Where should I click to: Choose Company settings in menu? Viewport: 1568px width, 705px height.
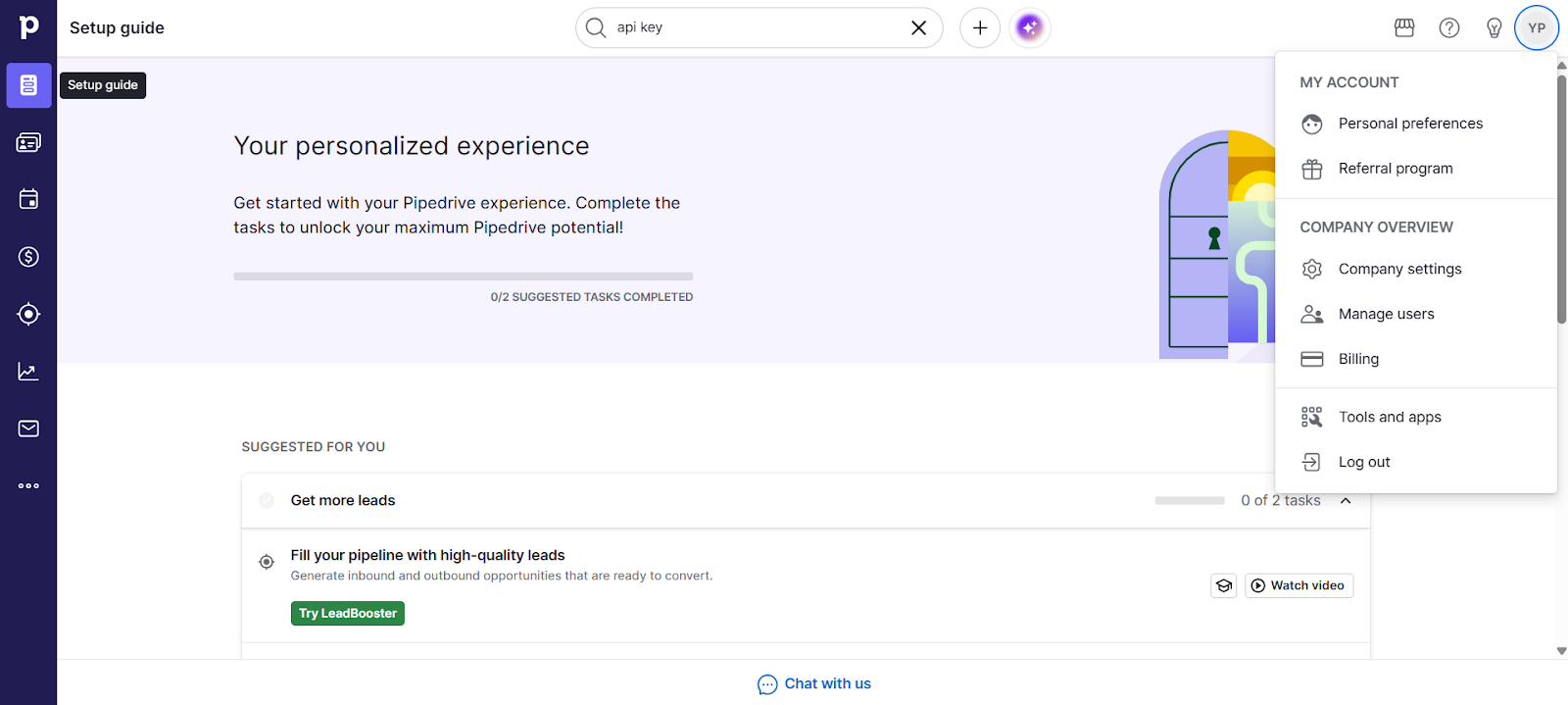click(1399, 269)
